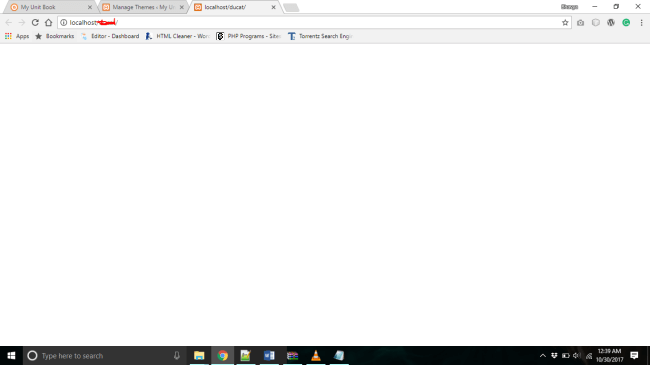Click Chrome icon in taskbar
The height and width of the screenshot is (365, 650).
point(223,355)
